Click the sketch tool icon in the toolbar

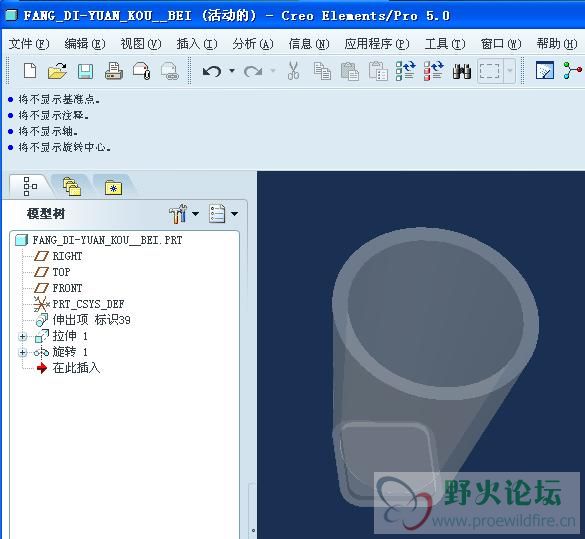[545, 70]
